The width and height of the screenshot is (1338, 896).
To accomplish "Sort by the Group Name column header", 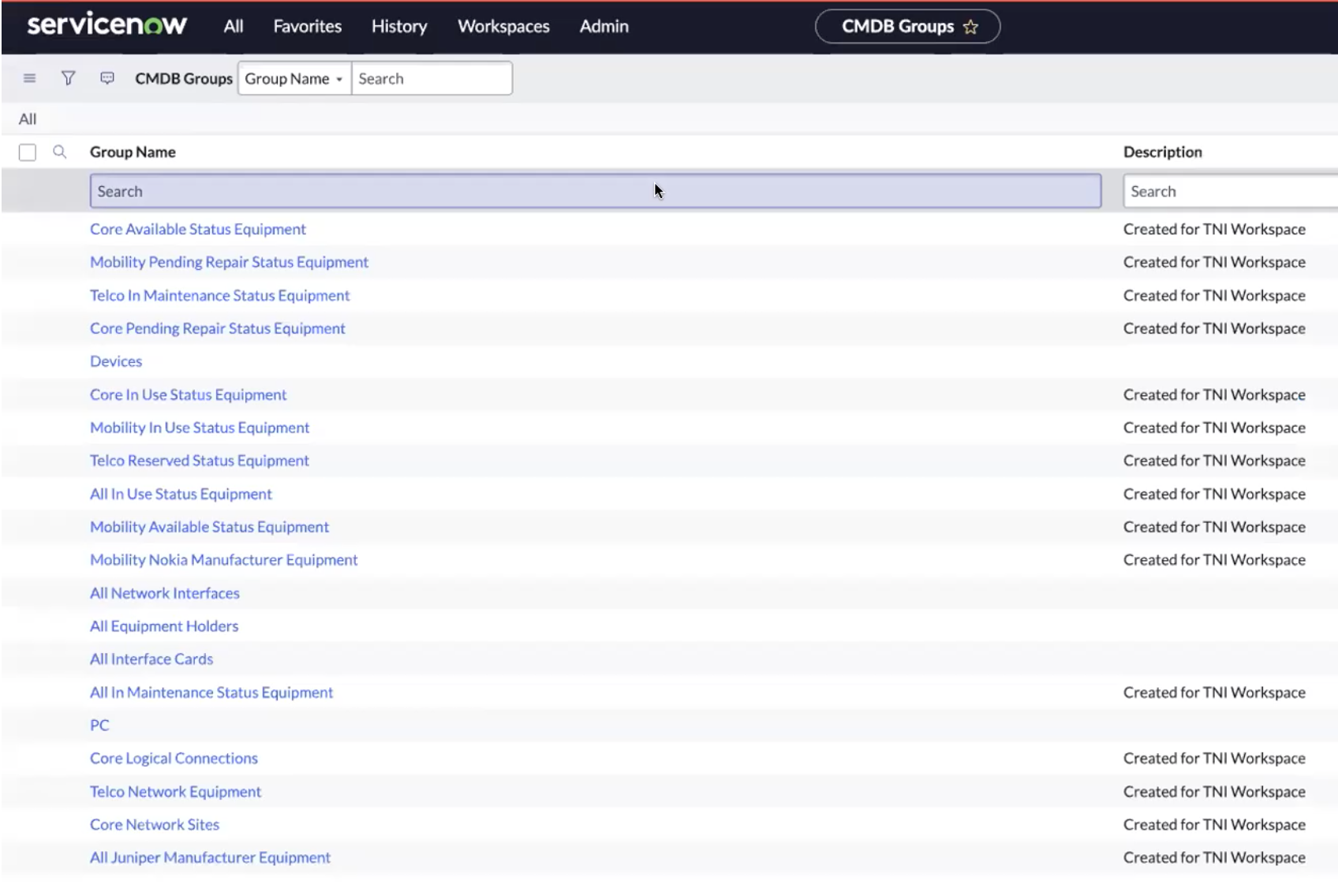I will (x=133, y=152).
